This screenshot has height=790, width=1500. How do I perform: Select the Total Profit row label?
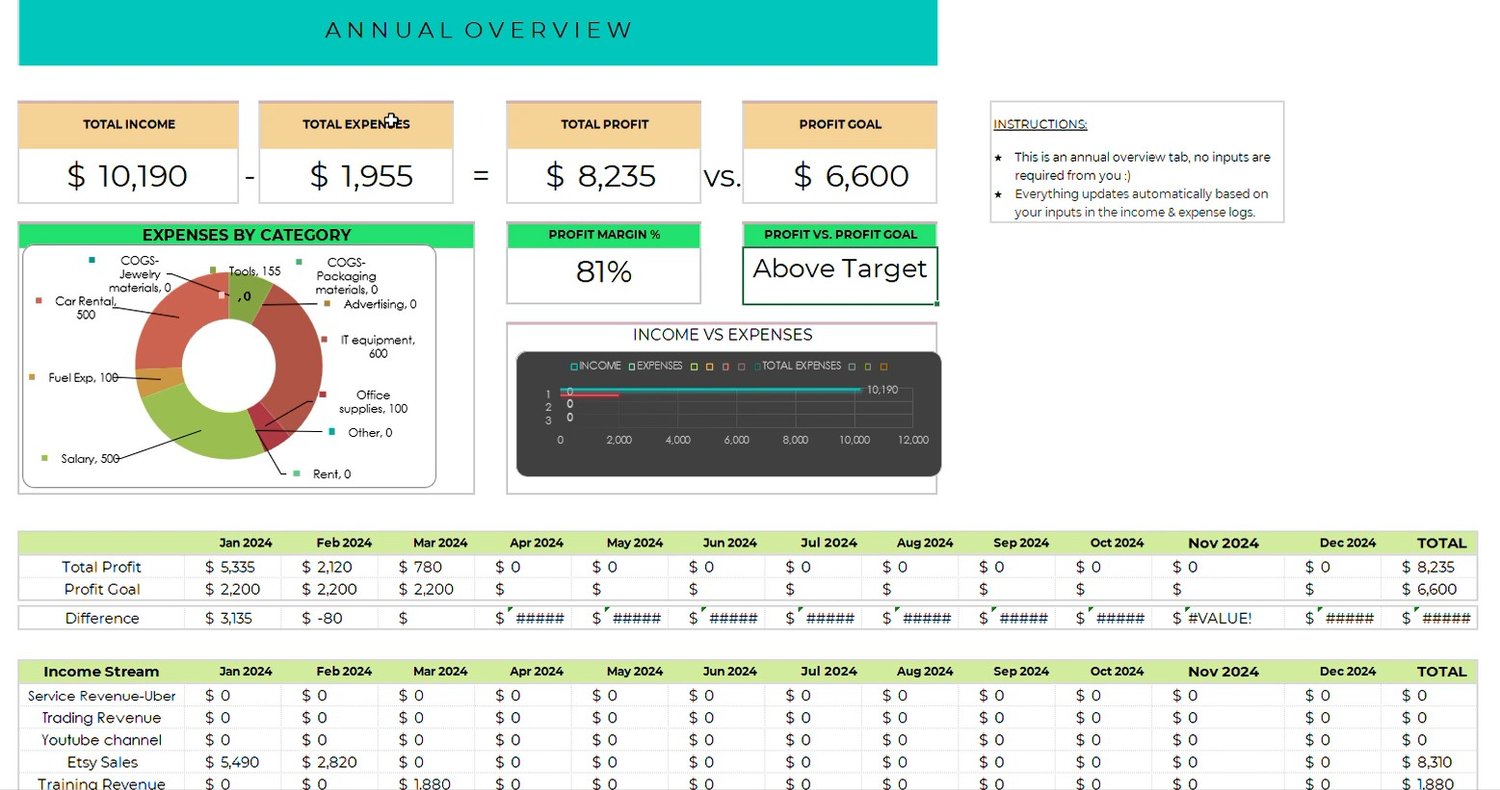click(x=101, y=567)
